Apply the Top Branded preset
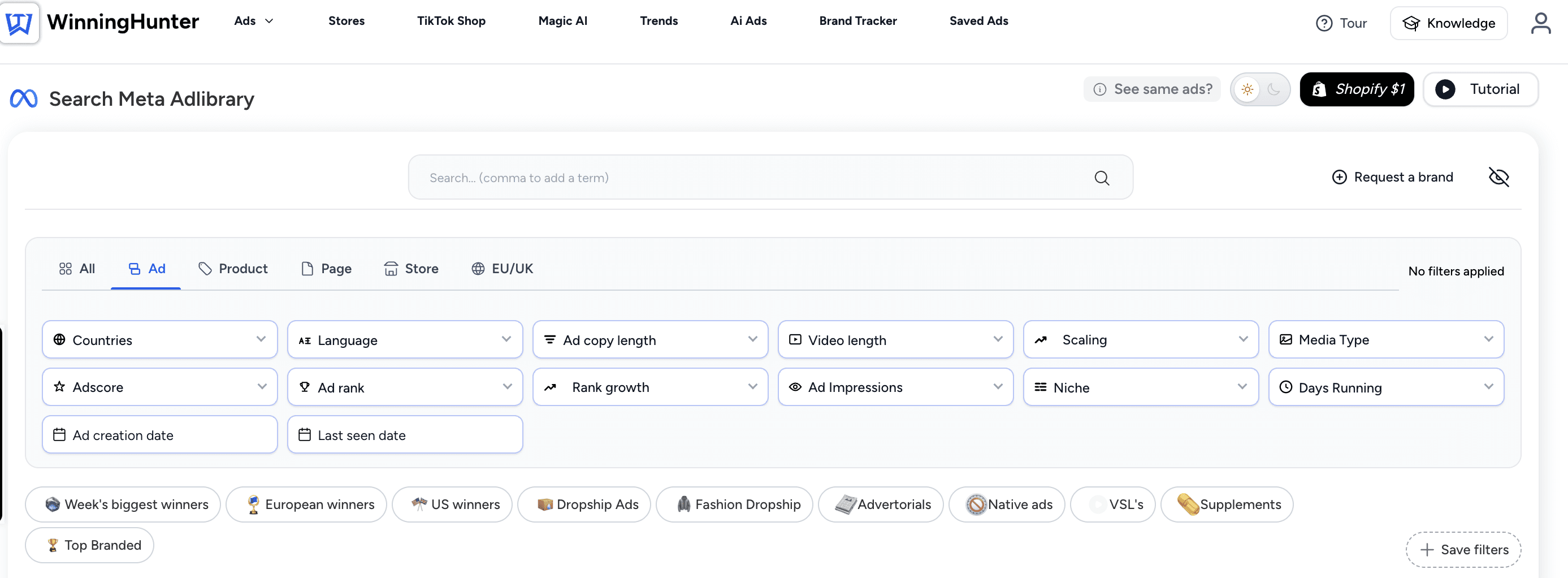Image resolution: width=1568 pixels, height=578 pixels. [x=89, y=545]
